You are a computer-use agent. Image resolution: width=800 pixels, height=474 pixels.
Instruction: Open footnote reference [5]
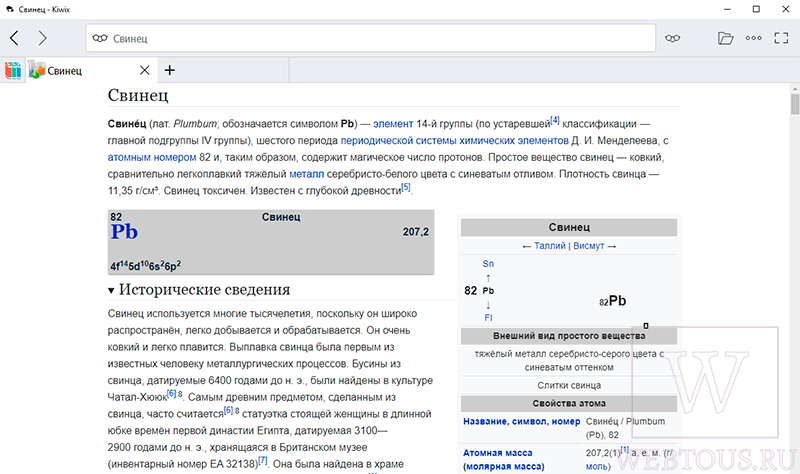[406, 188]
